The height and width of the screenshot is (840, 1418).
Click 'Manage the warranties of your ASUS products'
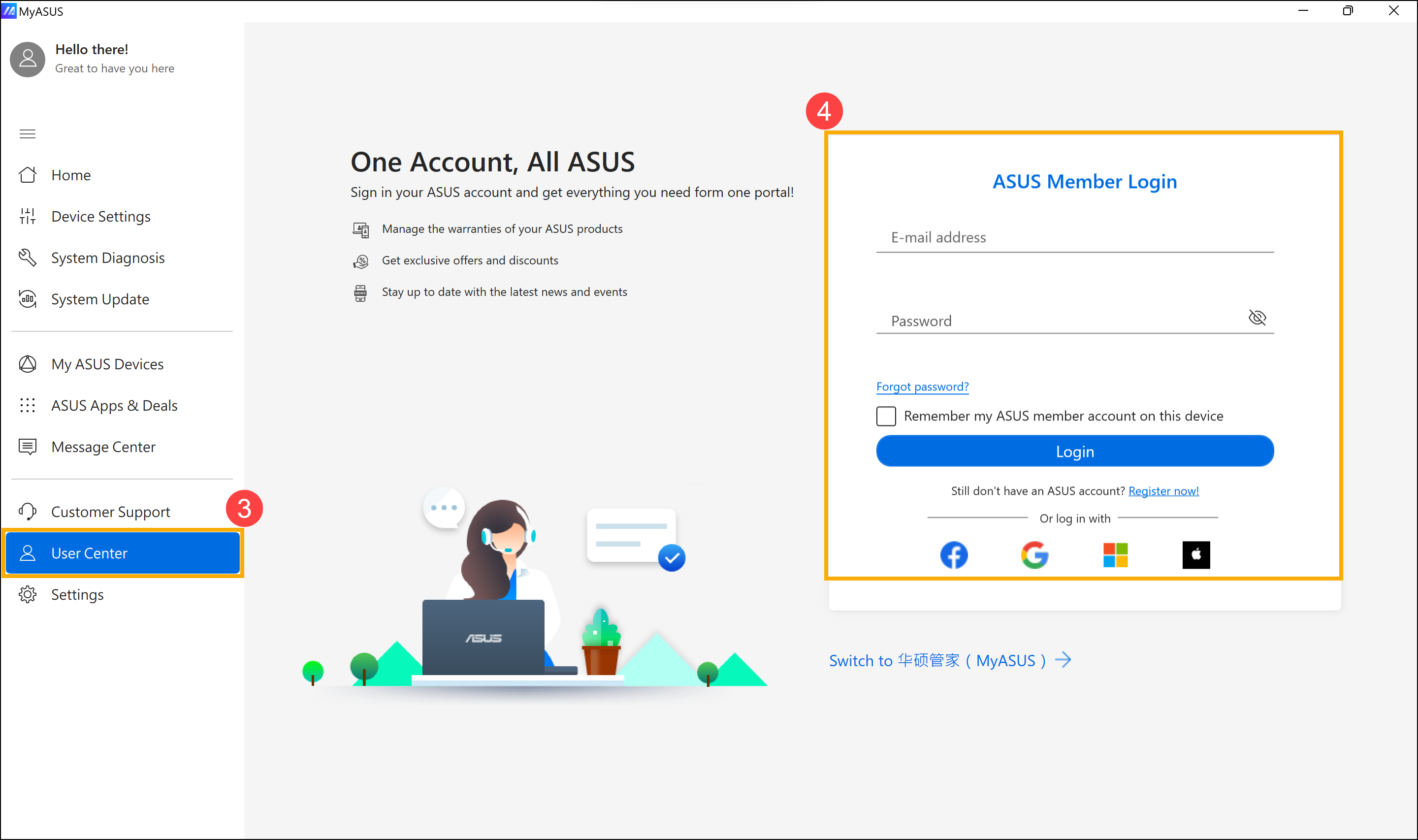point(502,228)
